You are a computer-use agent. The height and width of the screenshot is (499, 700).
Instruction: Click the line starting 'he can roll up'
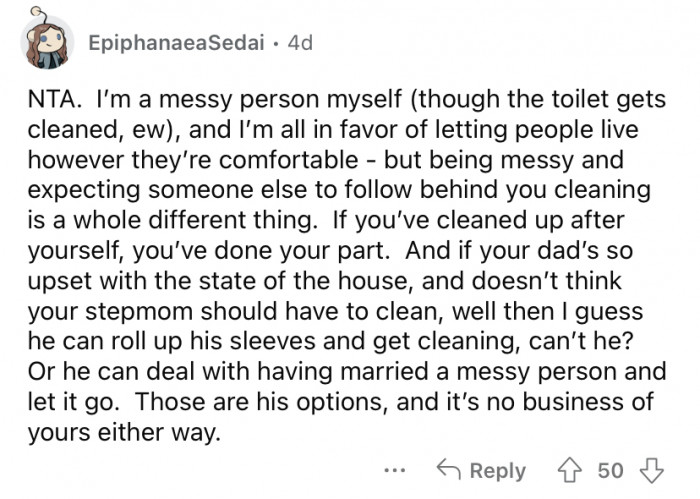330,341
